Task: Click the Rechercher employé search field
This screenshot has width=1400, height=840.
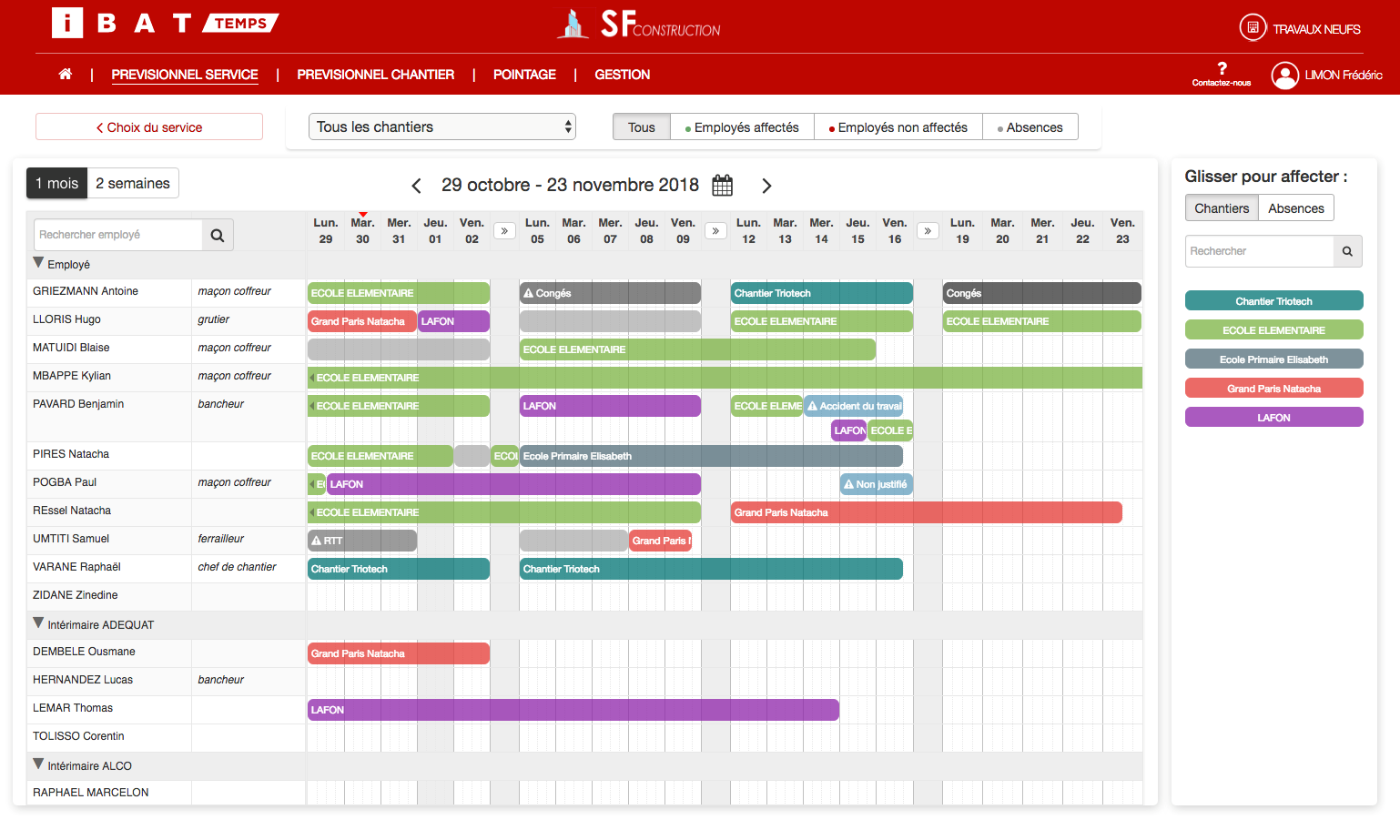Action: click(117, 235)
